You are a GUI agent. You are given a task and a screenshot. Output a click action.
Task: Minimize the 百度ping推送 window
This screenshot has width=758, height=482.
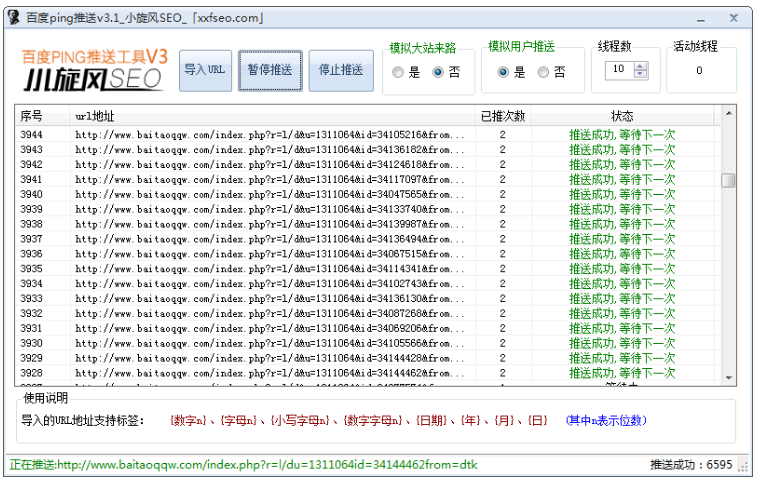pos(701,19)
